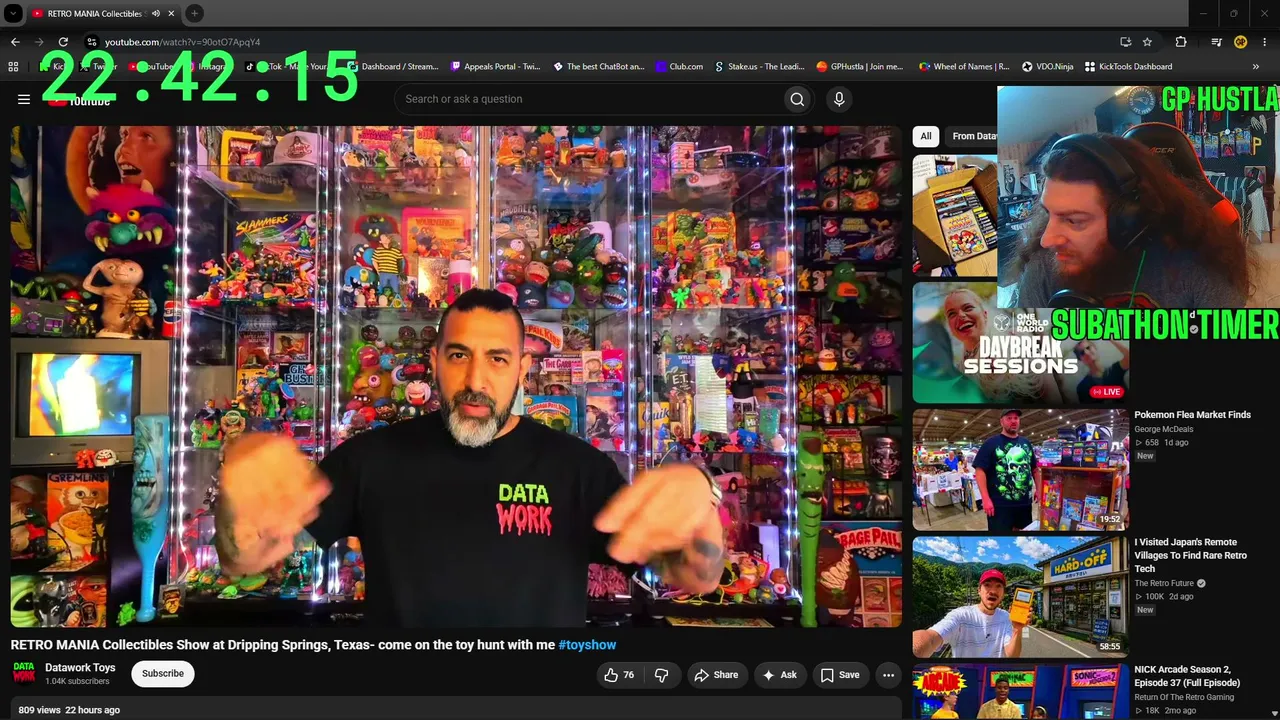The height and width of the screenshot is (720, 1280).
Task: Share the video
Action: 716,675
